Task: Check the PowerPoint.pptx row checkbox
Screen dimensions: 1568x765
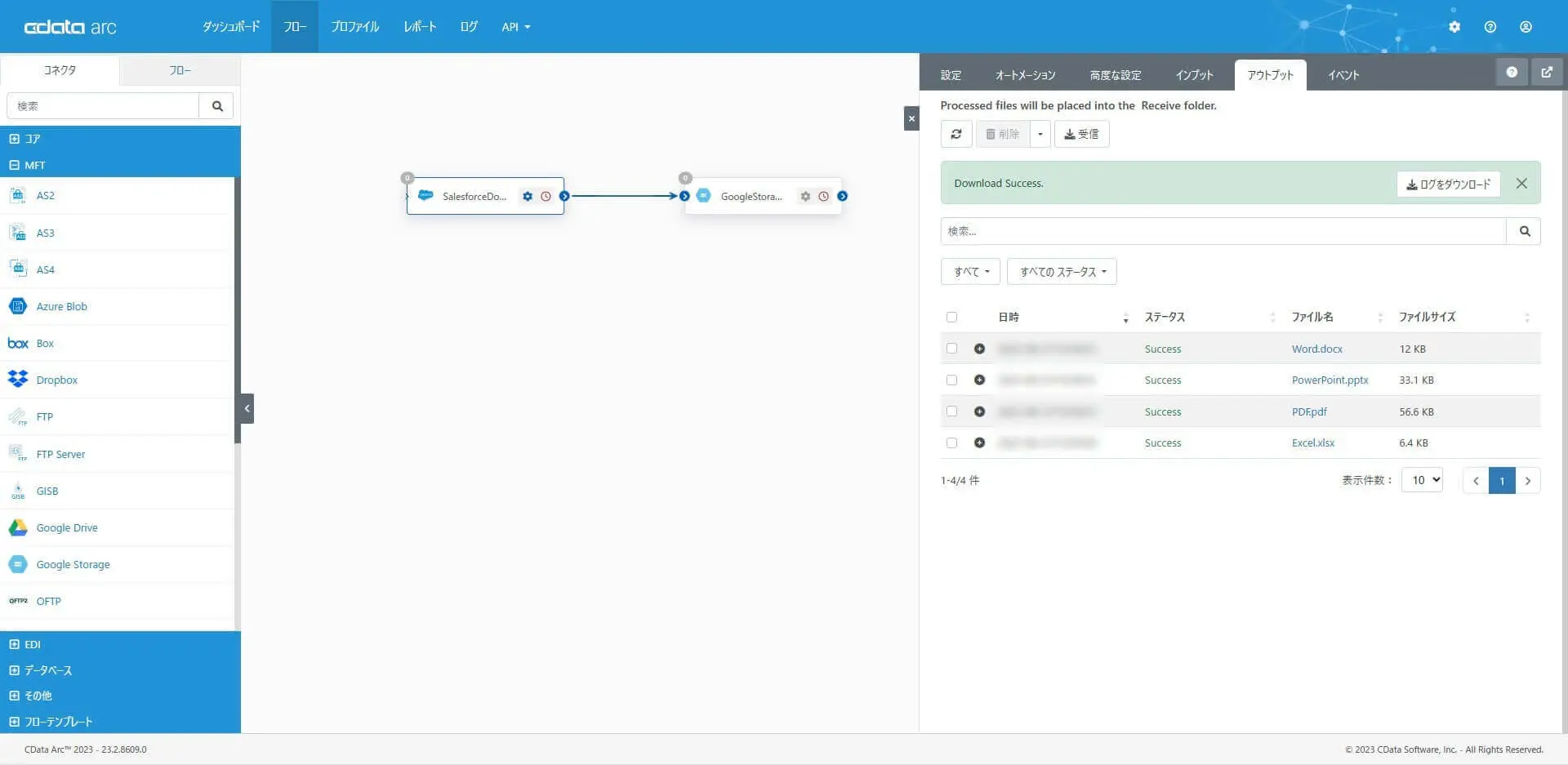Action: click(x=951, y=380)
